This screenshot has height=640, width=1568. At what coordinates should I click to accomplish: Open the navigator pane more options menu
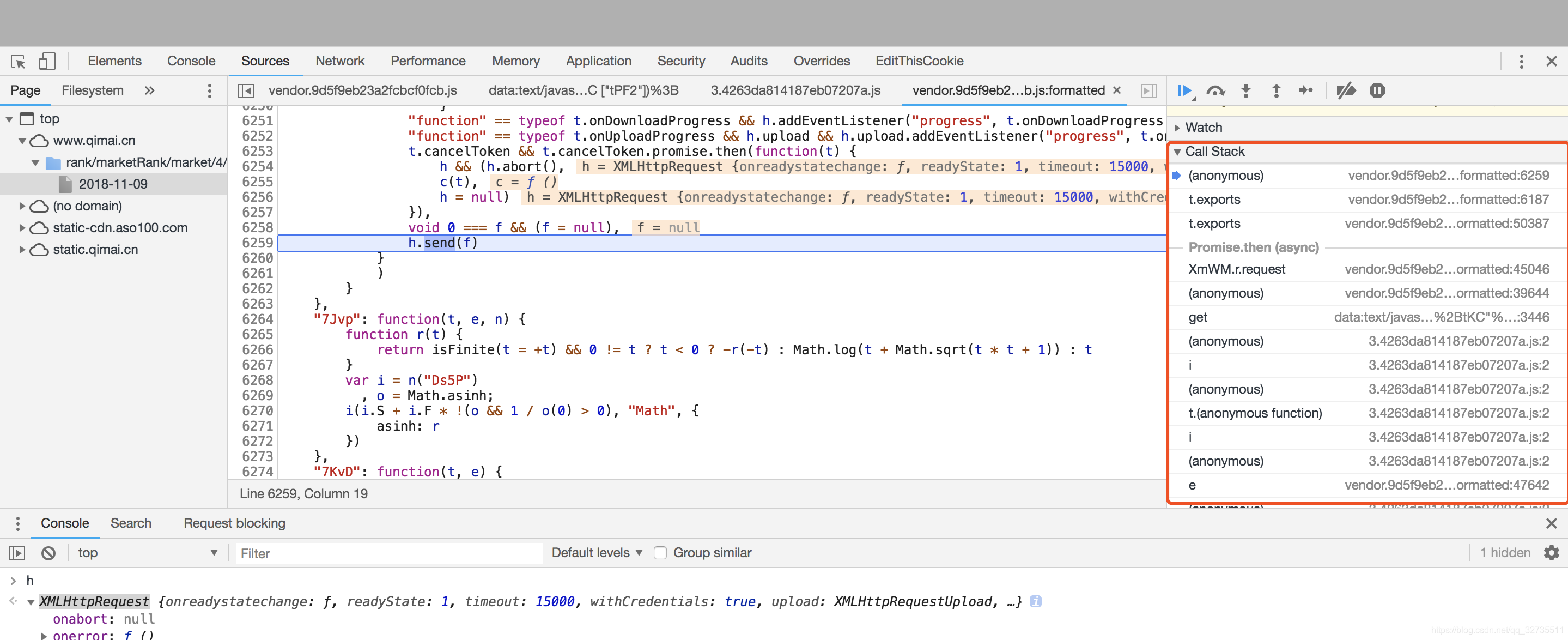pyautogui.click(x=209, y=90)
